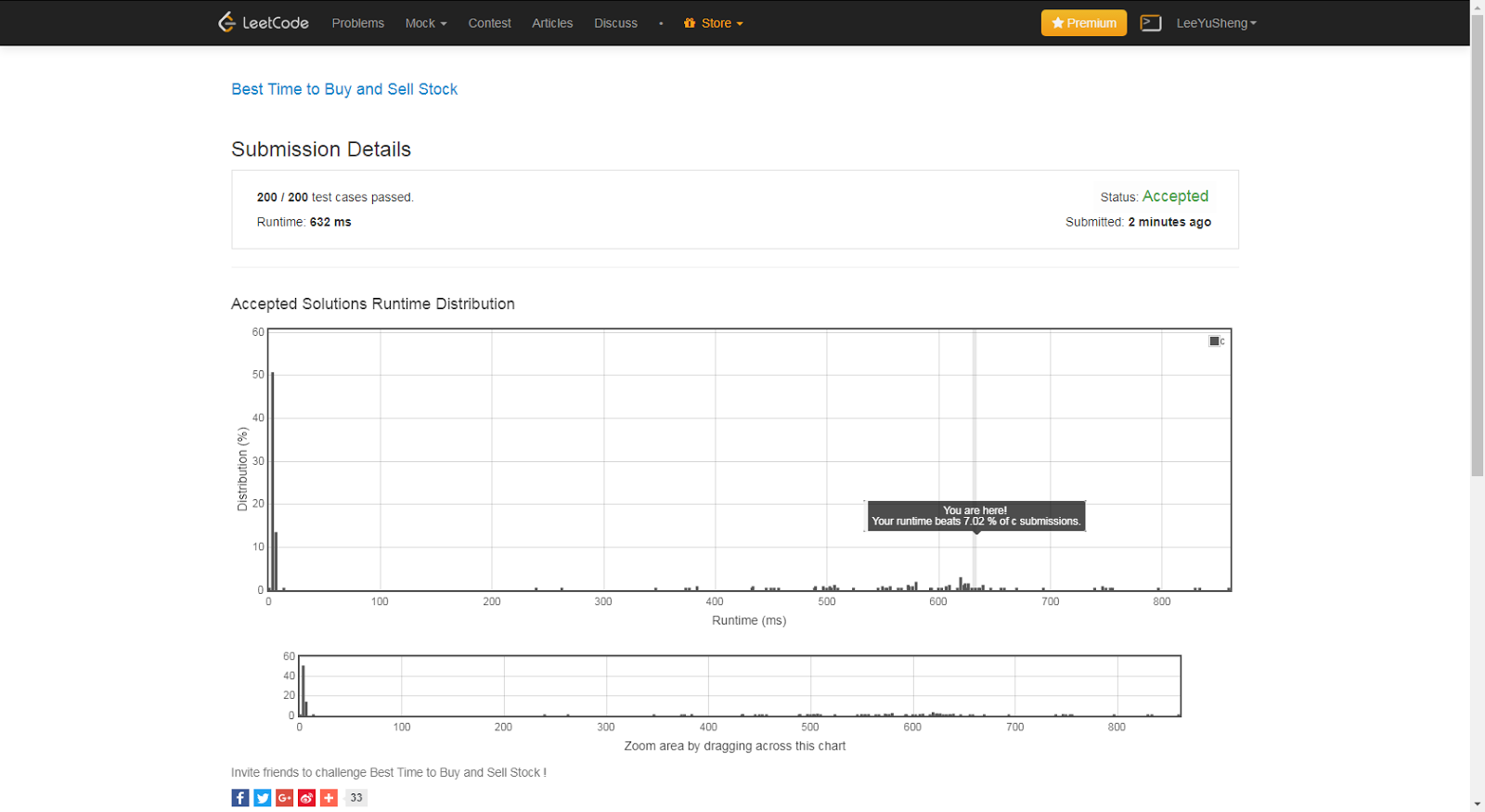Open more sharing options plus icon
The height and width of the screenshot is (812, 1485).
pos(329,798)
